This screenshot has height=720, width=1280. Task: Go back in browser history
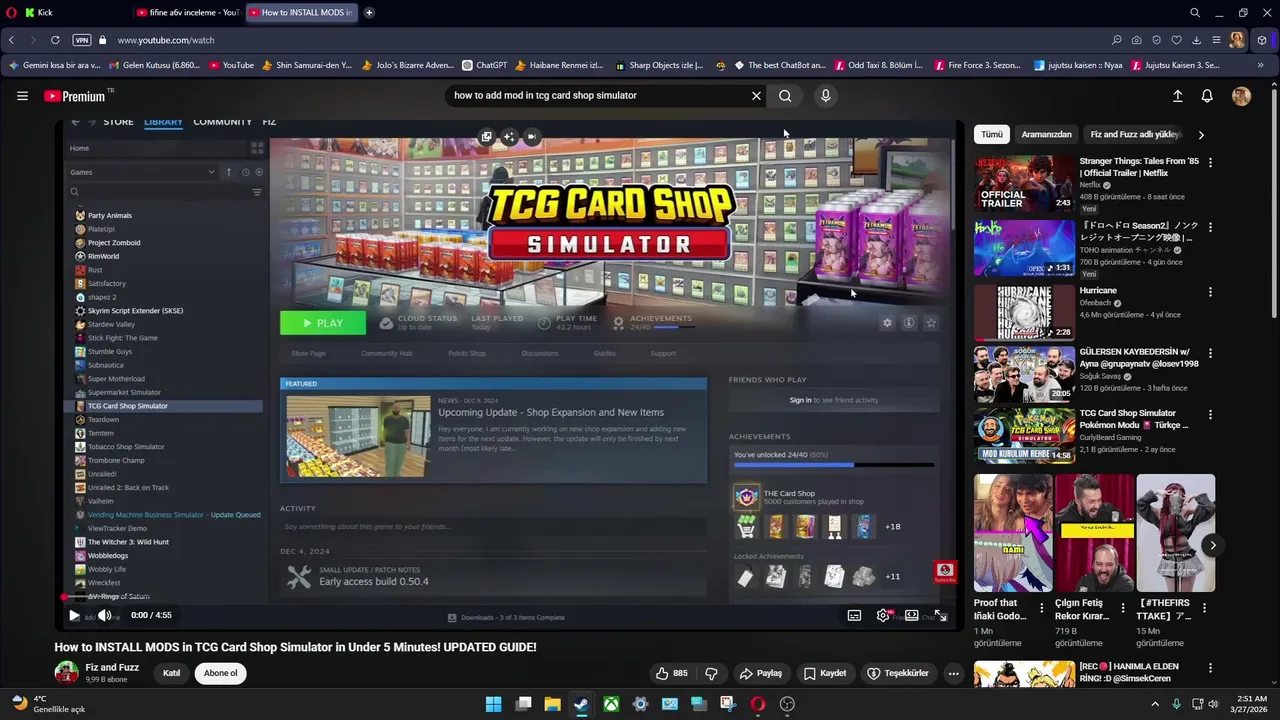coord(11,40)
